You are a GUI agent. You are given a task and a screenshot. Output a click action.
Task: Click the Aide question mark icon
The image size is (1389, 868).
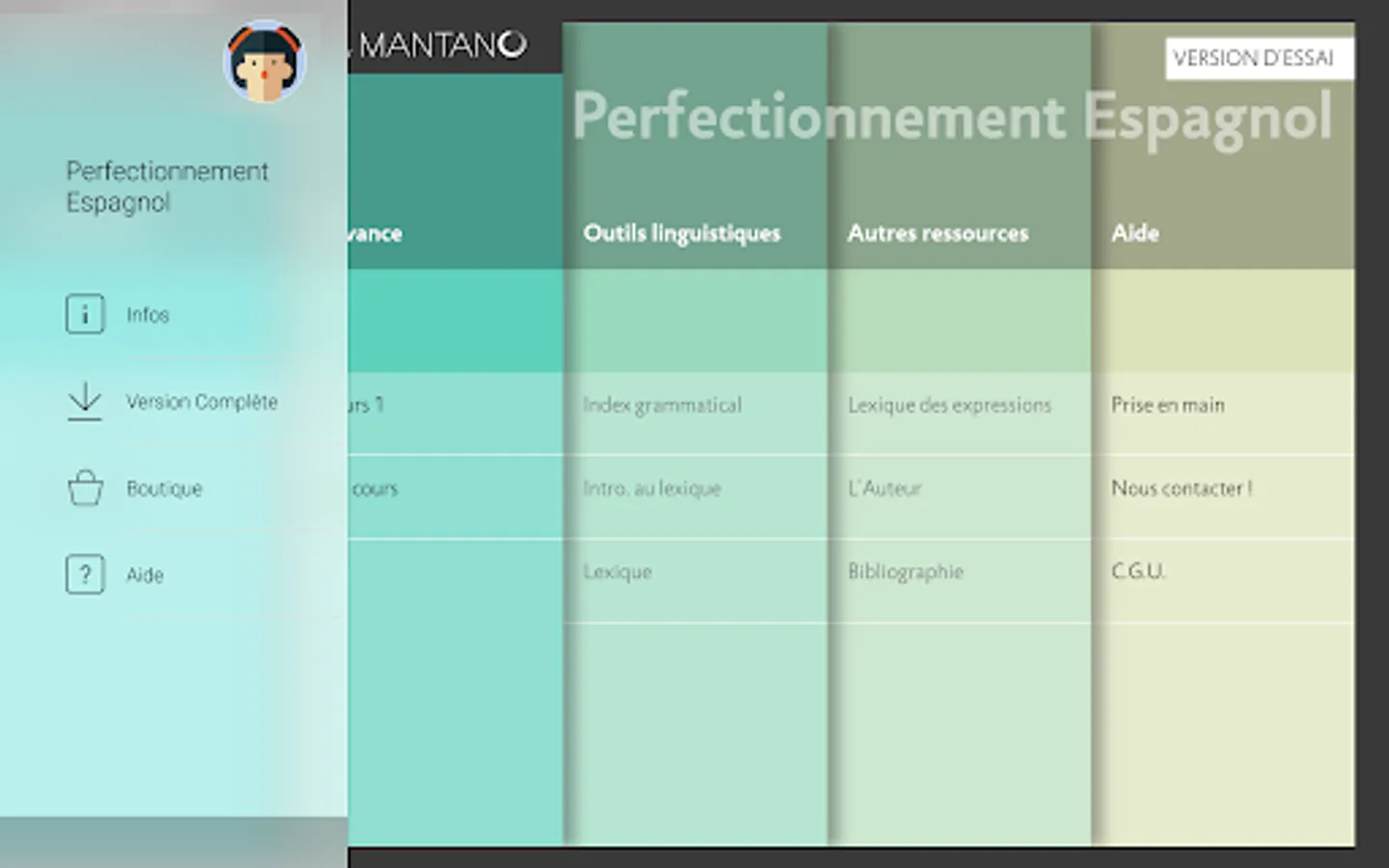[x=85, y=575]
